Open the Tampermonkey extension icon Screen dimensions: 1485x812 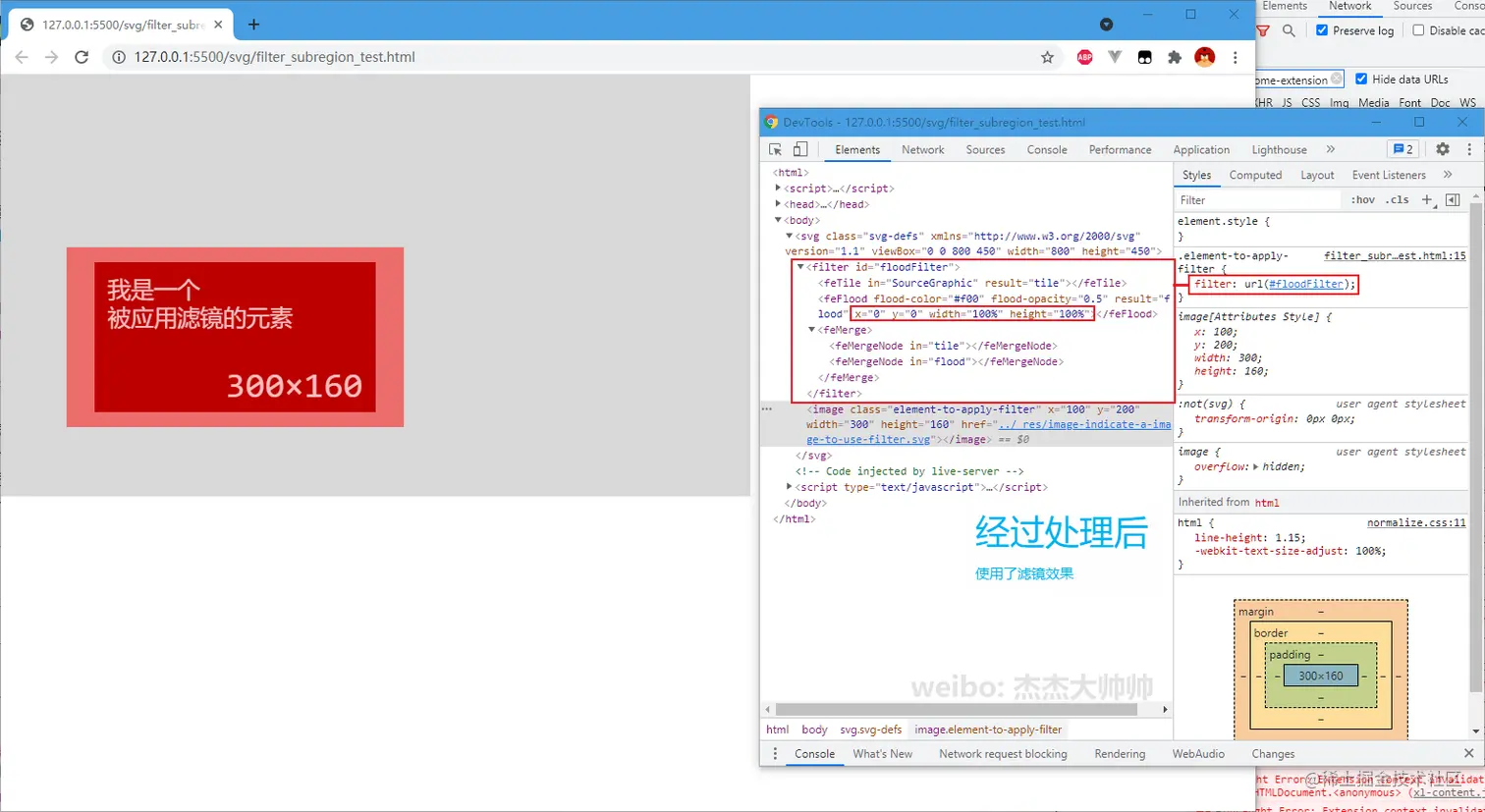click(x=1144, y=57)
